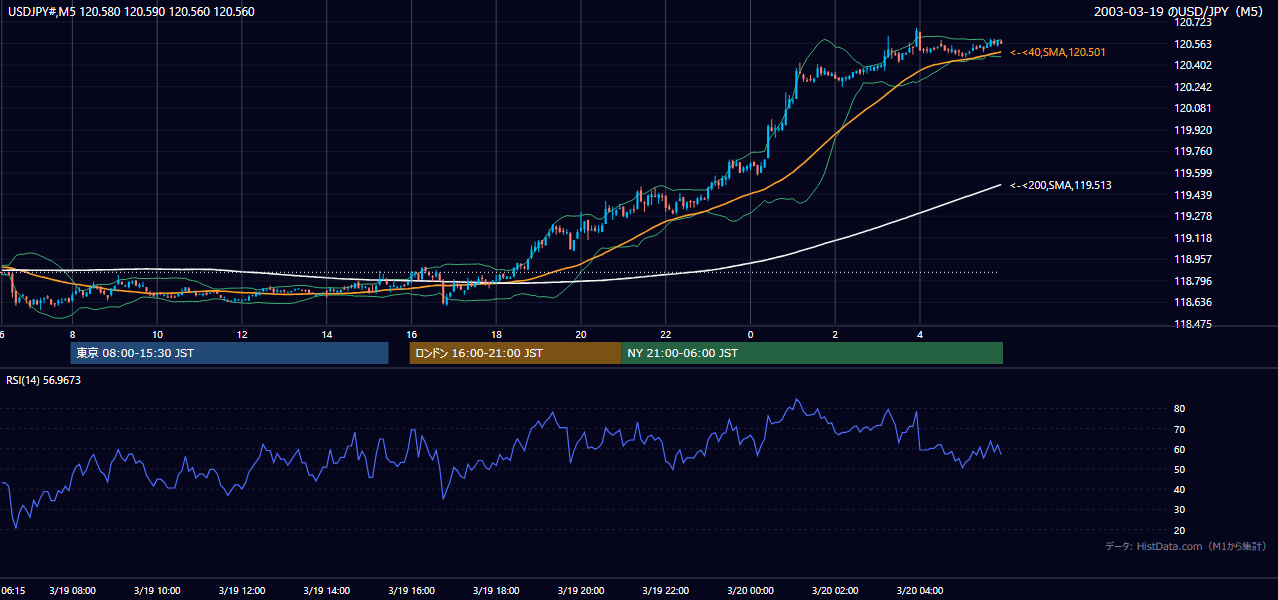Image resolution: width=1278 pixels, height=600 pixels.
Task: Click the London 16:00-21:00 JST session bar
Action: (x=515, y=353)
